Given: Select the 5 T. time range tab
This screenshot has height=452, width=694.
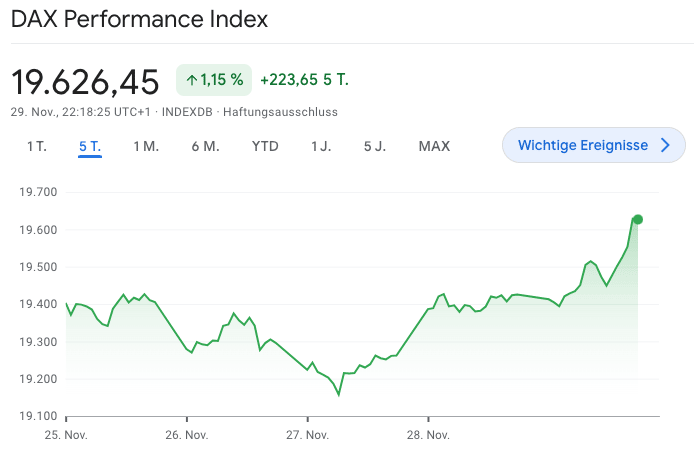Looking at the screenshot, I should coord(90,146).
